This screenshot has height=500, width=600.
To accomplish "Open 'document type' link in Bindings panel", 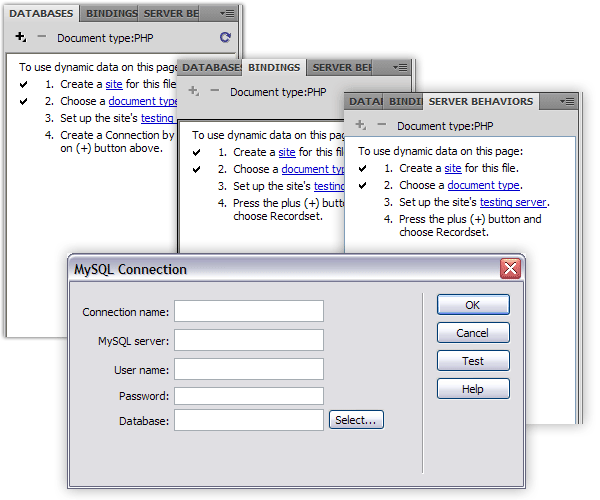I will [x=313, y=169].
